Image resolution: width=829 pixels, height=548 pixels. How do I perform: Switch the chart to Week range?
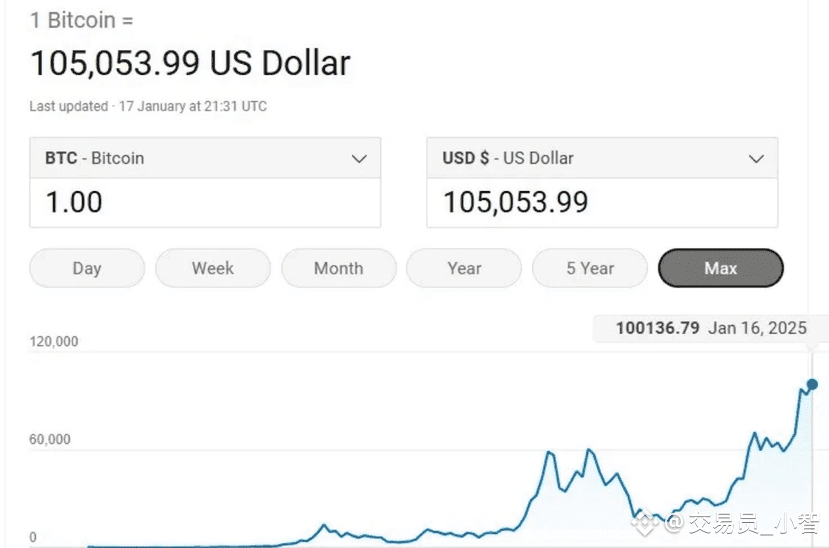click(213, 268)
